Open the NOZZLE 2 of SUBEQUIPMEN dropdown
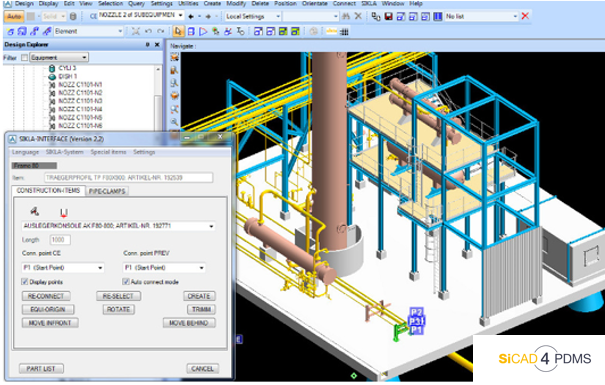 (x=181, y=15)
